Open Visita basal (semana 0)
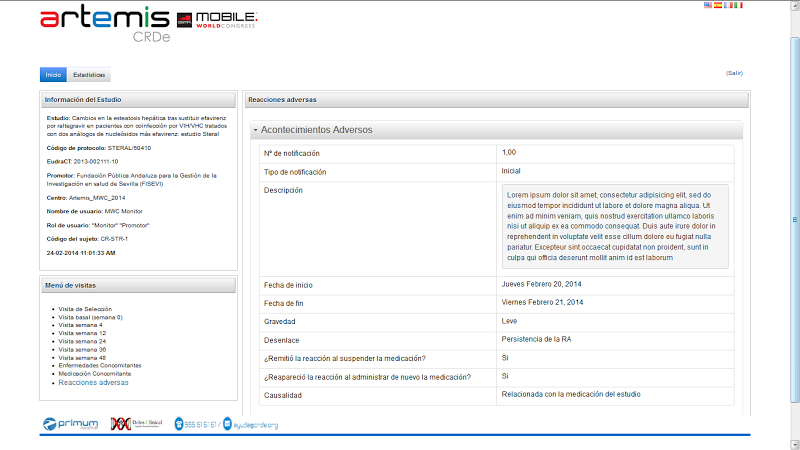 coord(90,317)
